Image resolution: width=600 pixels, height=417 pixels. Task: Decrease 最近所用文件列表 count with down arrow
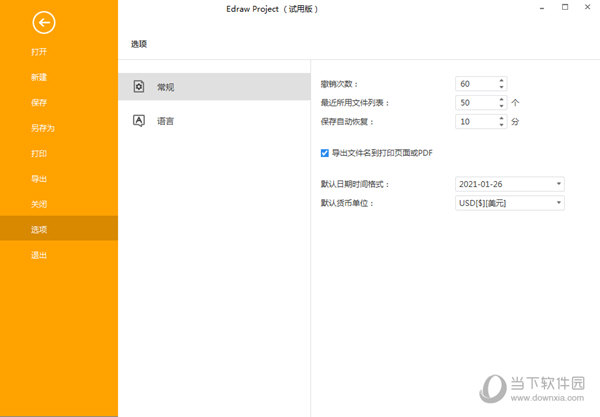[x=501, y=106]
